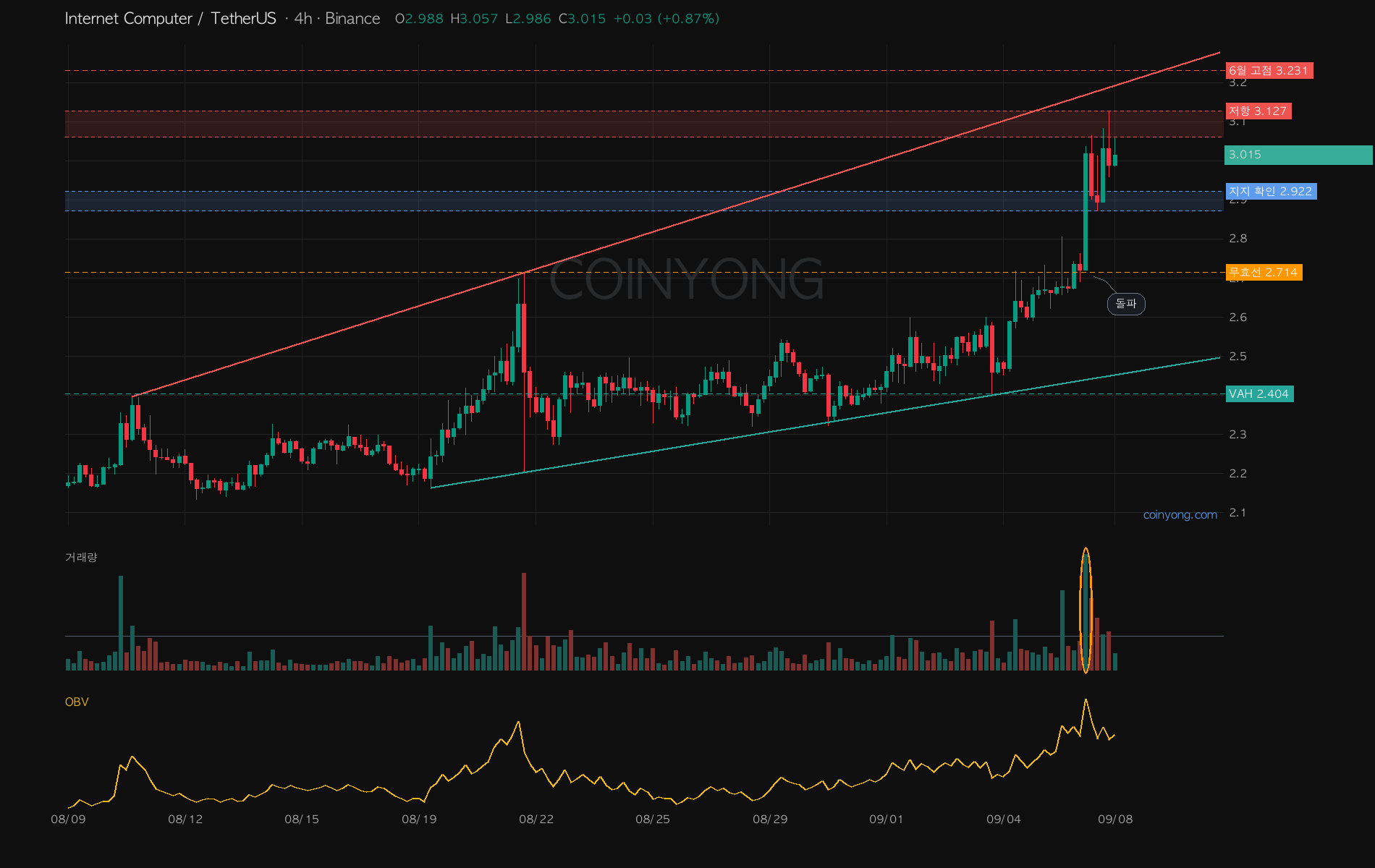1375x868 pixels.
Task: Click the 08/22 date axis label
Action: pyautogui.click(x=536, y=820)
